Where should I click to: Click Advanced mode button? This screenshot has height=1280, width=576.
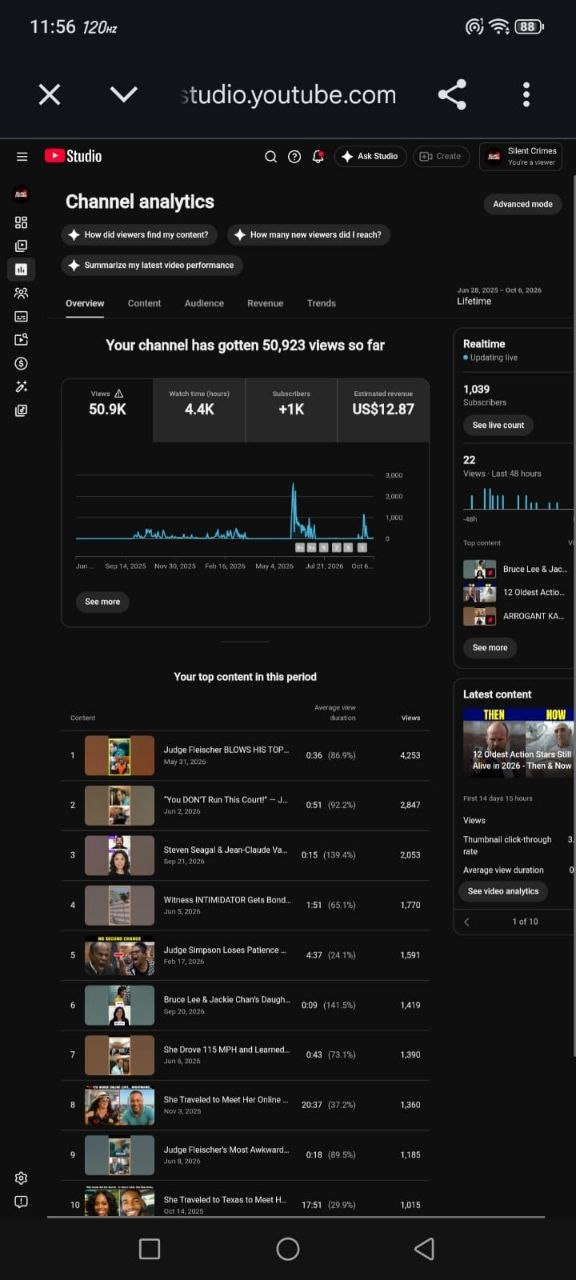[522, 204]
